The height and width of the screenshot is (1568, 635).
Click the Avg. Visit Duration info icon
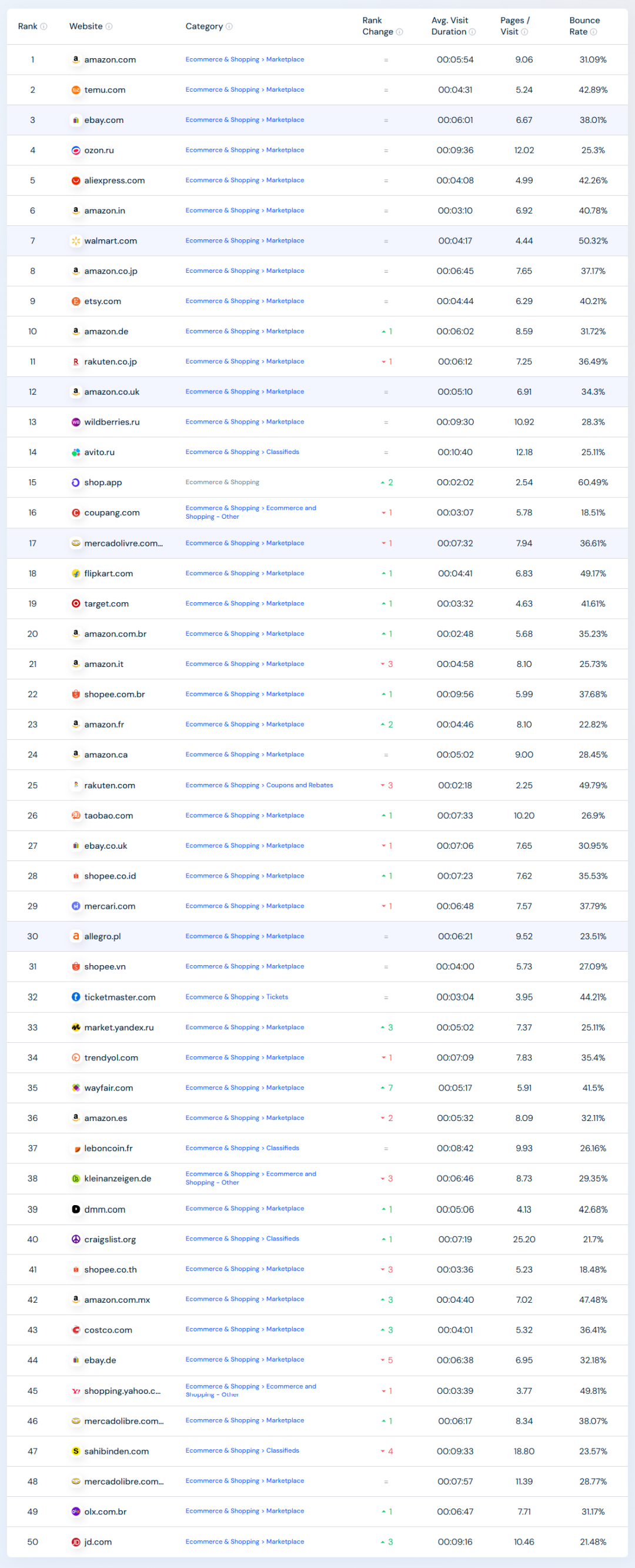click(472, 32)
